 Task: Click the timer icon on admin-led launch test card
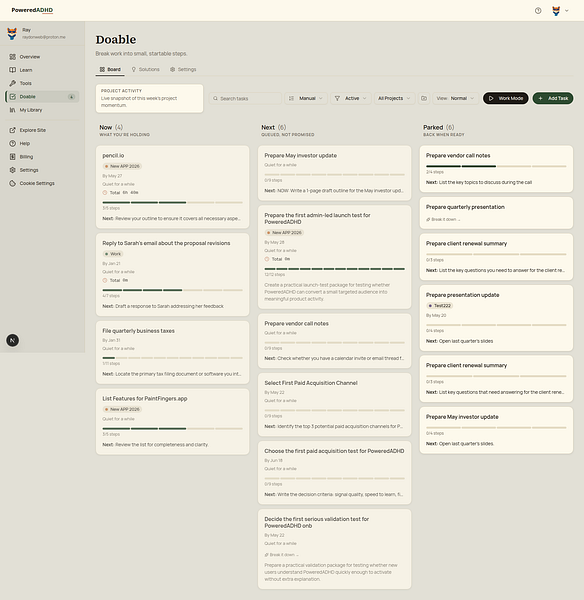pos(267,259)
